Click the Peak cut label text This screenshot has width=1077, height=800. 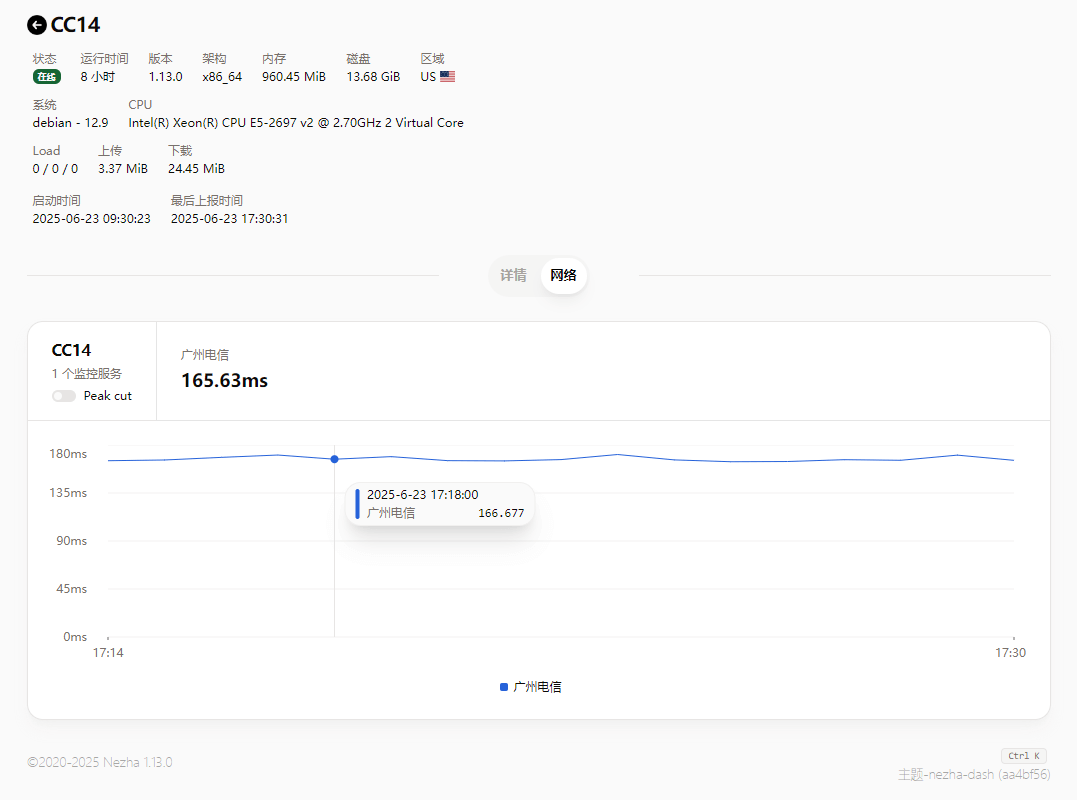107,396
